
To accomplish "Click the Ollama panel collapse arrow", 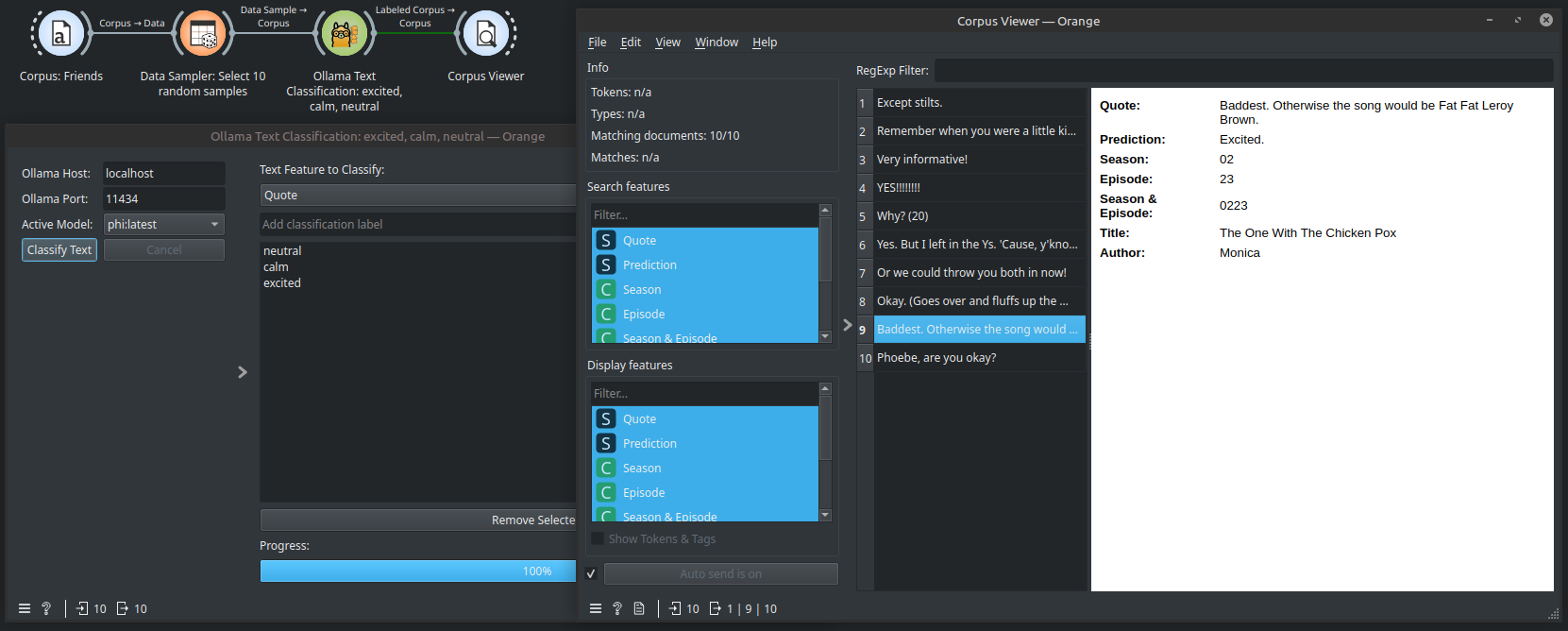I will click(x=243, y=372).
